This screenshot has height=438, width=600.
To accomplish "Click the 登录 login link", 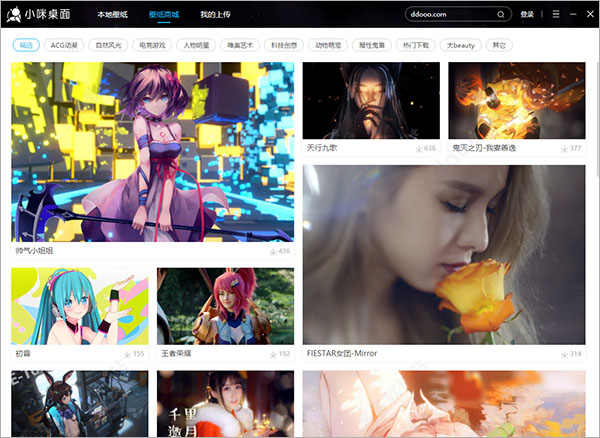I will pyautogui.click(x=528, y=15).
